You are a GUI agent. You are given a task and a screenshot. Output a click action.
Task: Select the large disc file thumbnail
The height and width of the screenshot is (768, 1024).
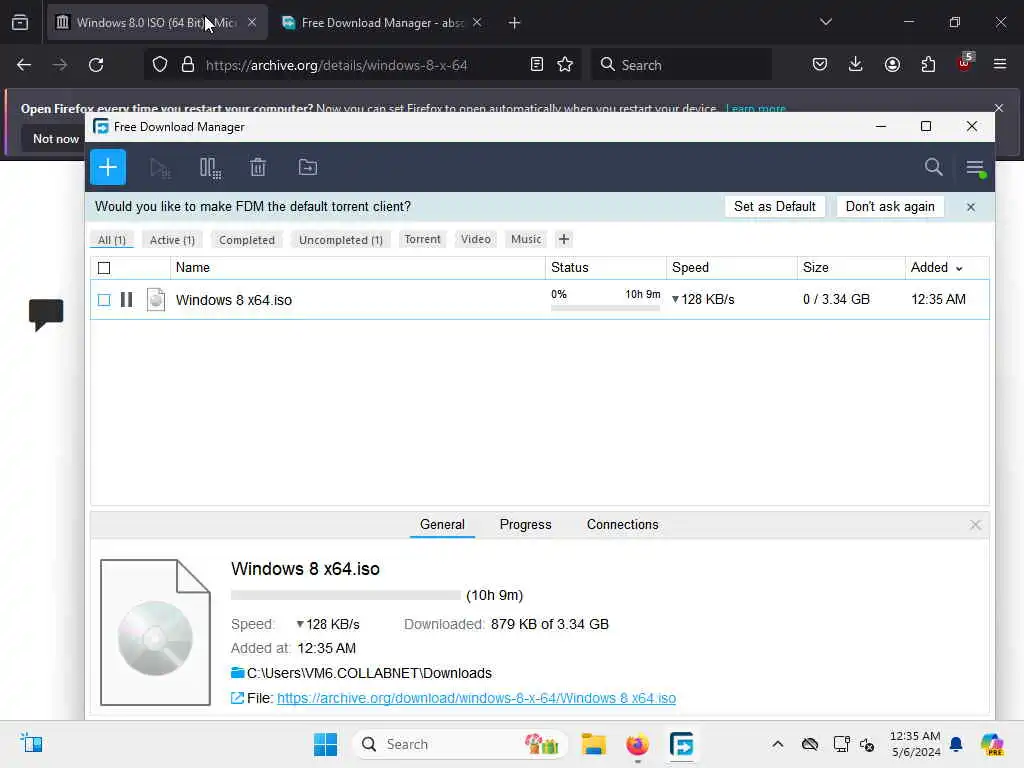pyautogui.click(x=155, y=632)
